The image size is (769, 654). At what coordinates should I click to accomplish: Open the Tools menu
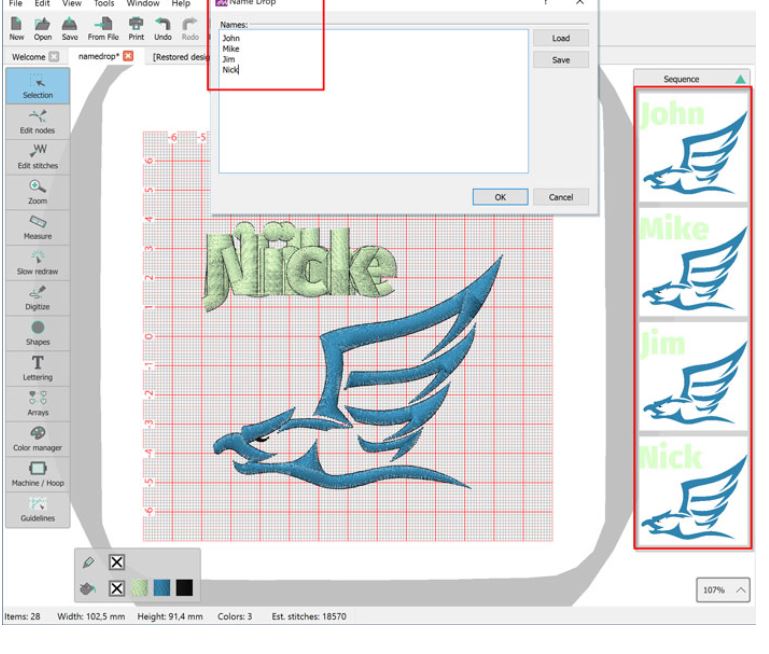pyautogui.click(x=105, y=4)
